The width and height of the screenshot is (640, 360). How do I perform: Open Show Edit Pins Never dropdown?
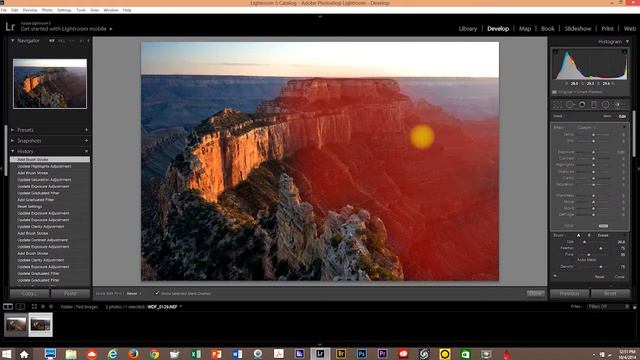tap(134, 293)
